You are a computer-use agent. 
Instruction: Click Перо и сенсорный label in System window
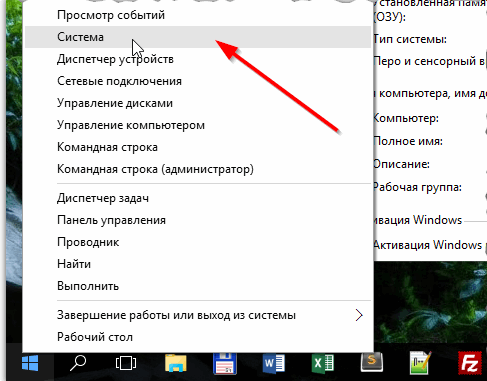429,61
